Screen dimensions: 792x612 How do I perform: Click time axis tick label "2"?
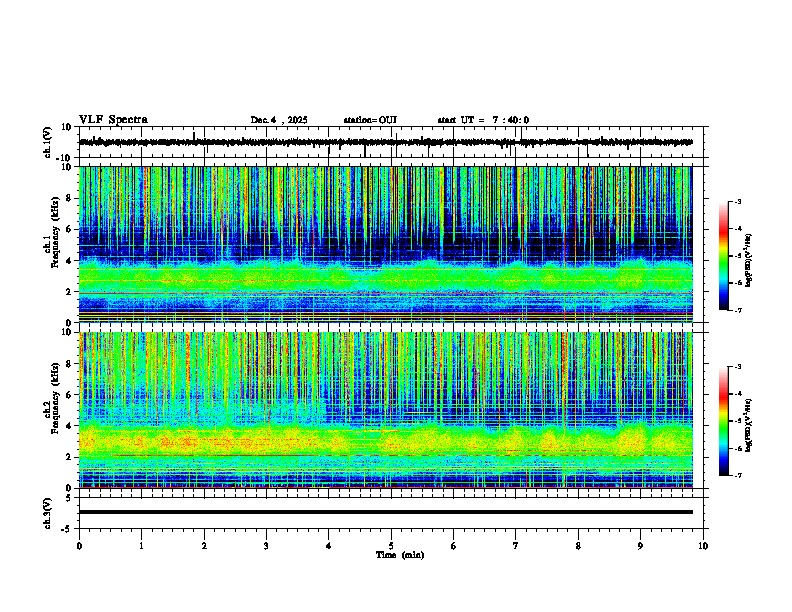204,546
